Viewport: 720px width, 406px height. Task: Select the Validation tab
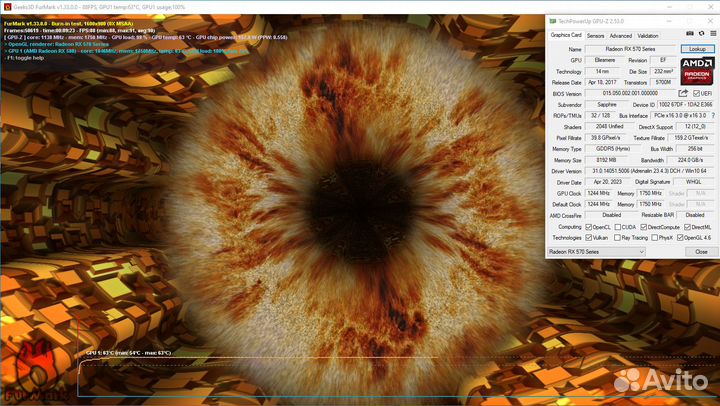[649, 35]
